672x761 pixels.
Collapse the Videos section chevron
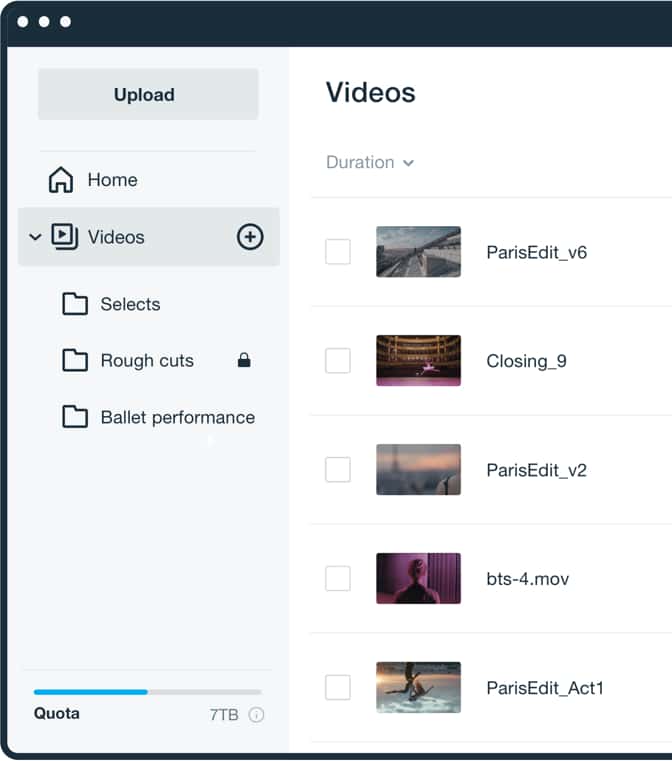[x=35, y=237]
